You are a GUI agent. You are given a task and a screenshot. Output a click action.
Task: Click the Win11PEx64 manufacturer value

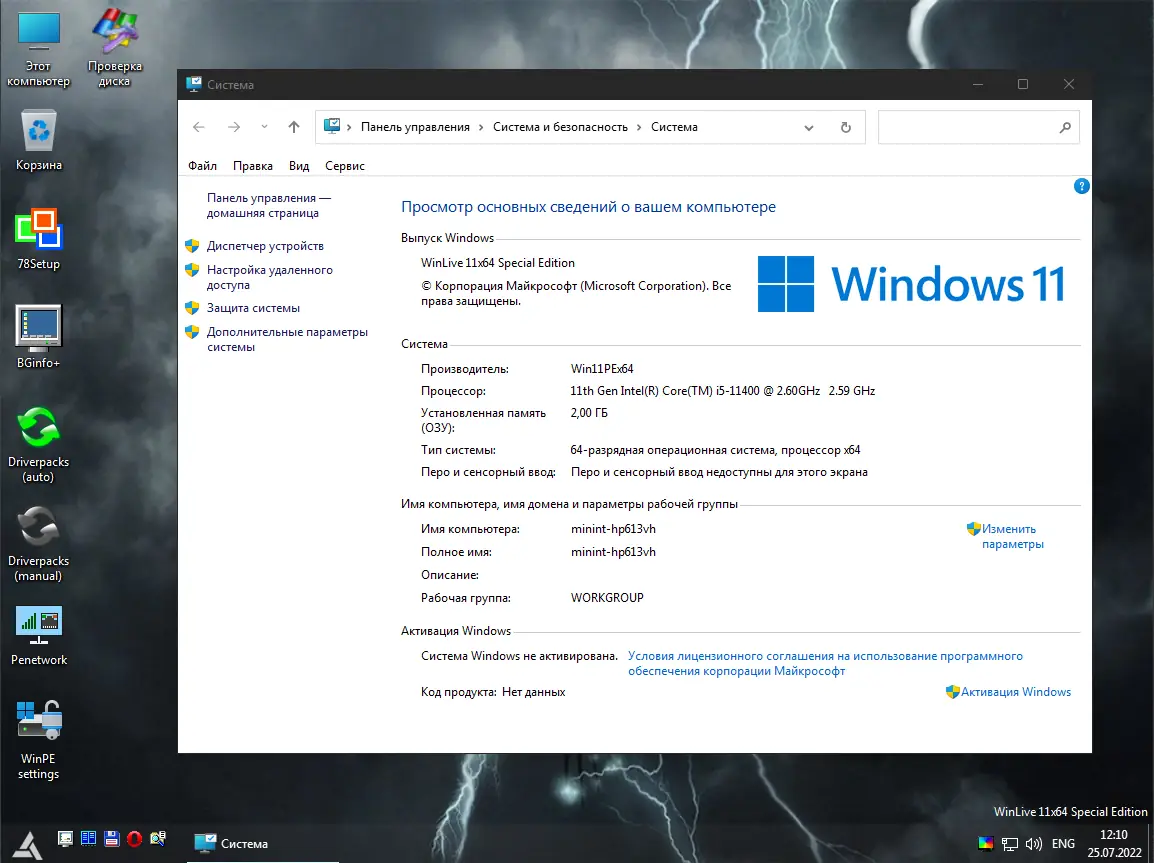click(x=602, y=369)
